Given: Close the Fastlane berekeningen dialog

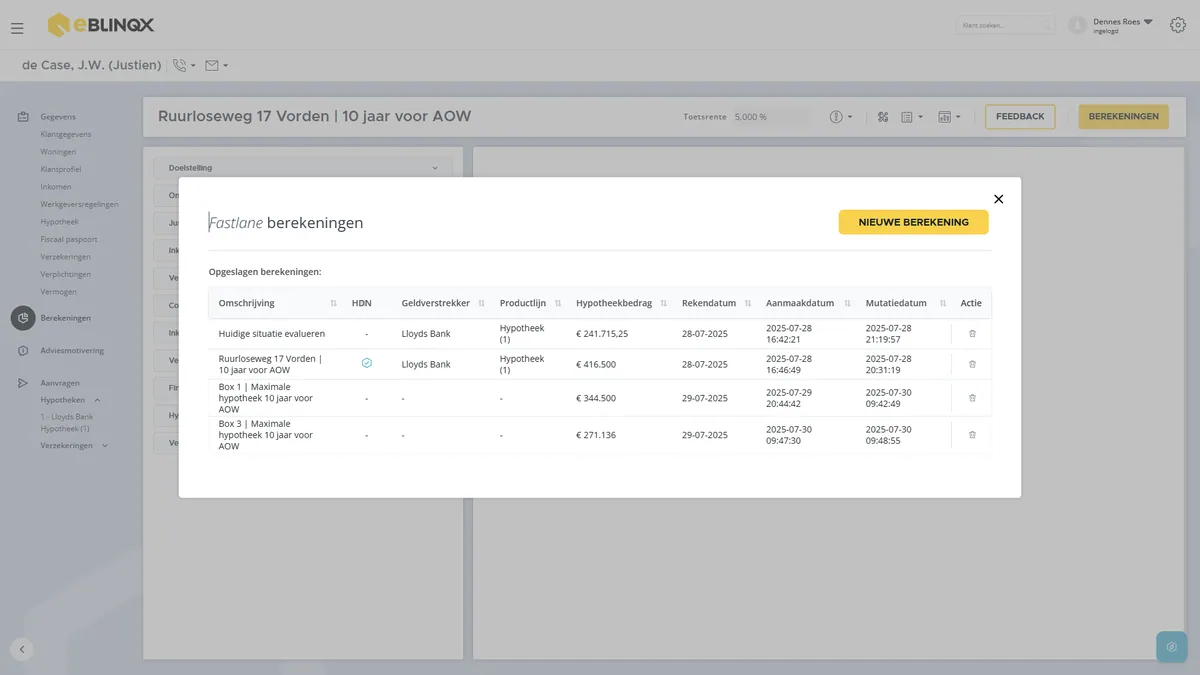Looking at the screenshot, I should click(998, 199).
